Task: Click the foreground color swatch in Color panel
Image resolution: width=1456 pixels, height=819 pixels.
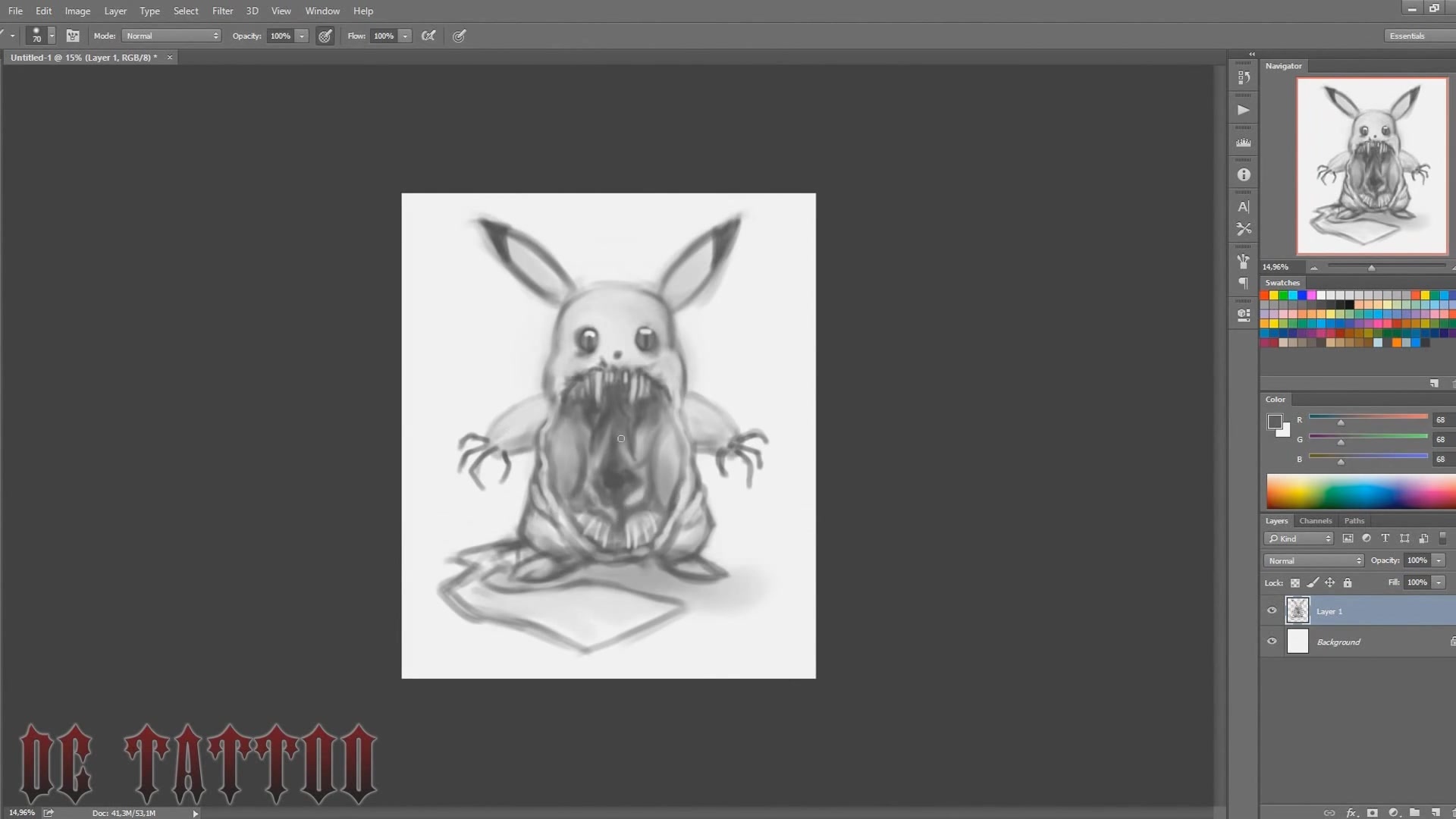Action: click(1274, 422)
